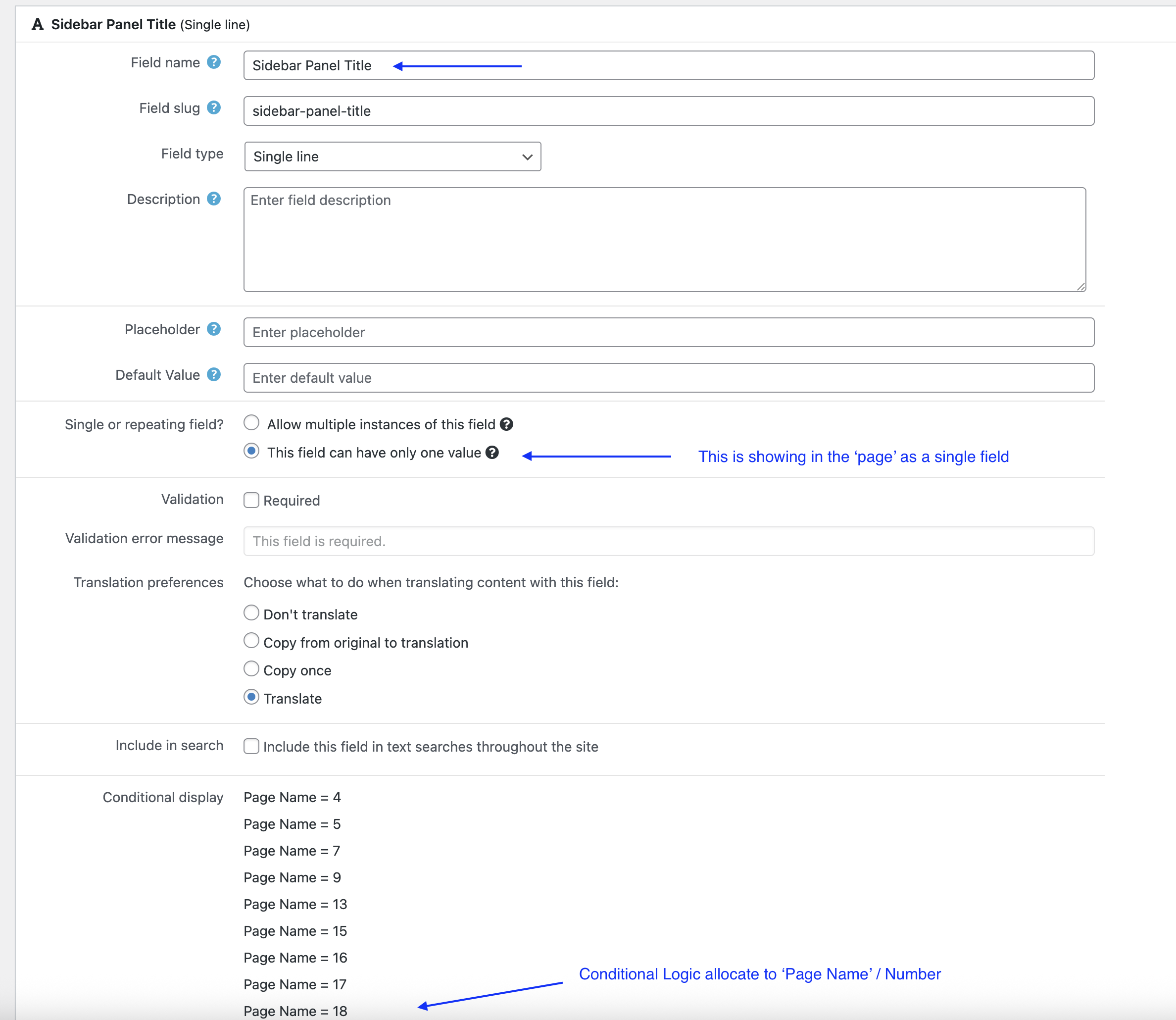Screen dimensions: 1176x1020
Task: Click the Field name input box
Action: 669,65
